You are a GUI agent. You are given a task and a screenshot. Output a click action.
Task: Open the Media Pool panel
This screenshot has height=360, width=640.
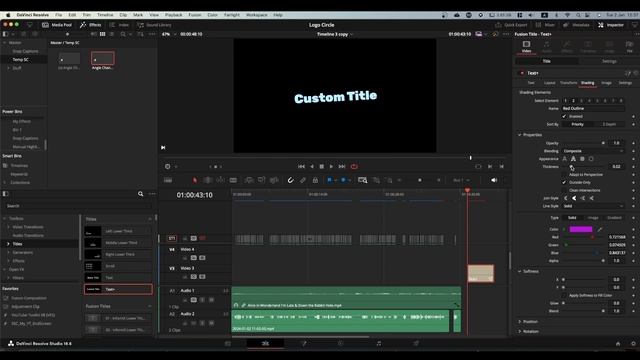(57, 25)
